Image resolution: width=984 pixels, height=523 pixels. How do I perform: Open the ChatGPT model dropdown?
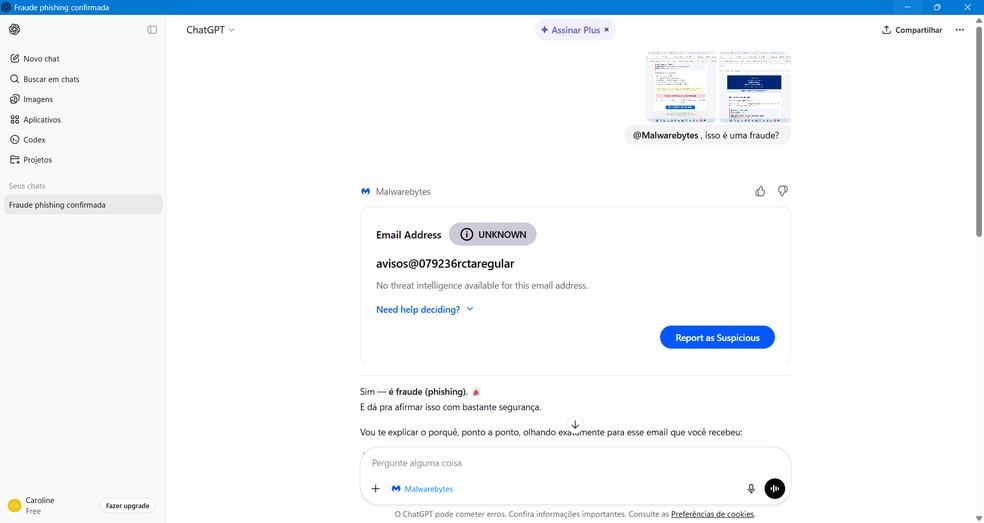tap(210, 30)
